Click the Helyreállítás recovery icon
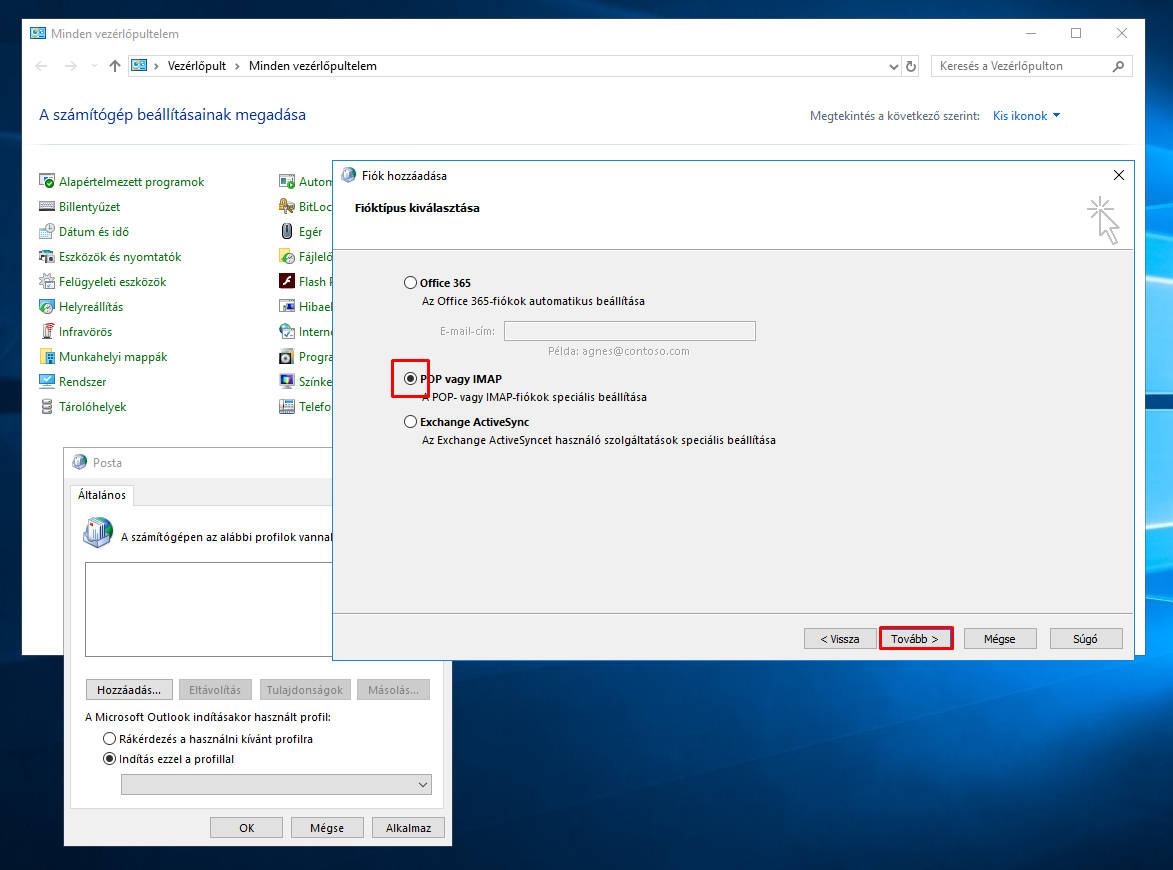This screenshot has height=870, width=1173. [x=46, y=307]
